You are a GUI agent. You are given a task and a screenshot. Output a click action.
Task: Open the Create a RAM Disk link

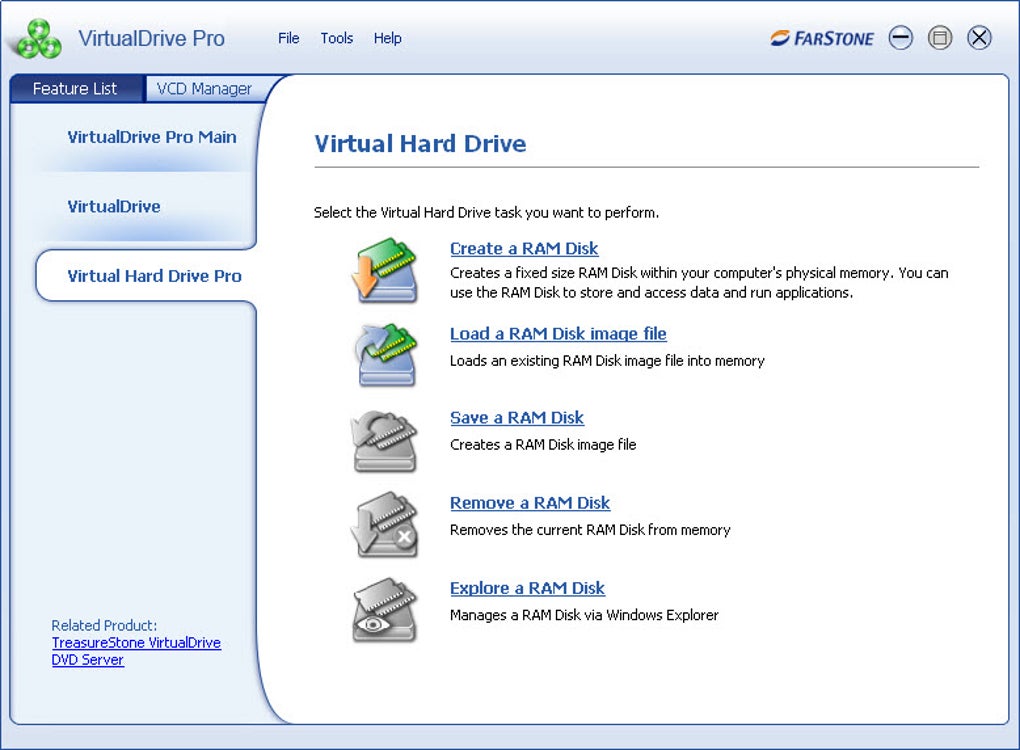pos(524,248)
